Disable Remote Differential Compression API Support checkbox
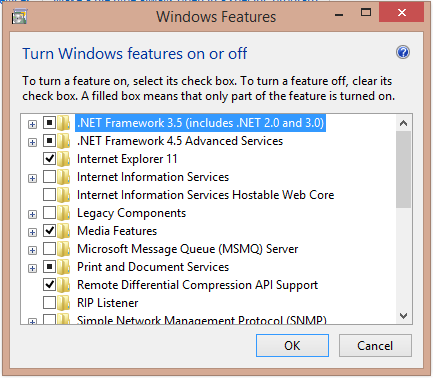 point(49,284)
